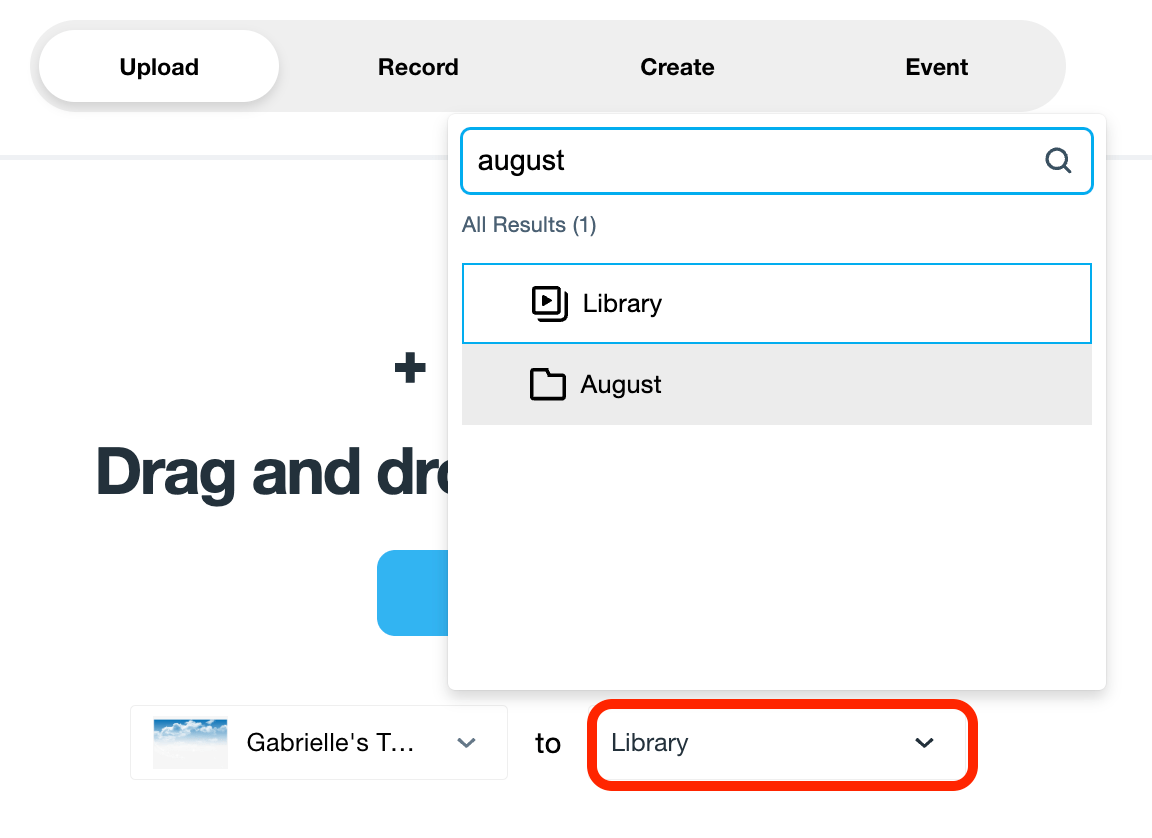Select the Upload tab

point(158,66)
